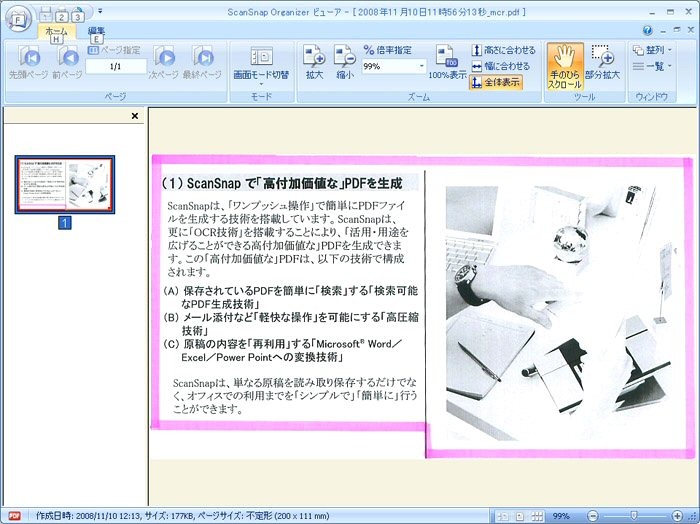Image resolution: width=700 pixels, height=524 pixels.
Task: Open help with the question mark icon
Action: pyautogui.click(x=647, y=30)
